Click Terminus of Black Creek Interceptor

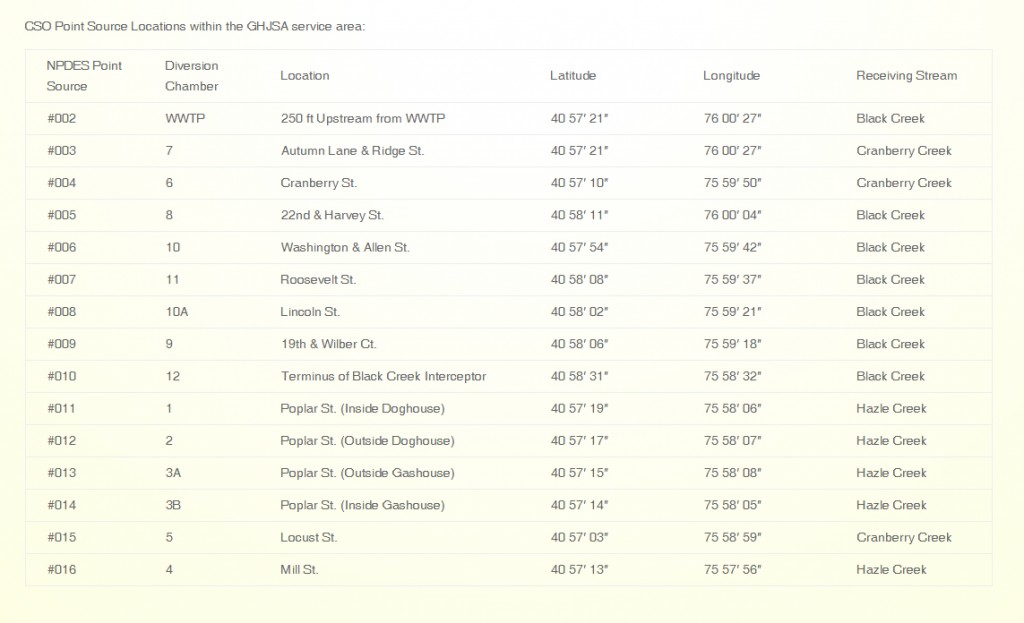383,376
